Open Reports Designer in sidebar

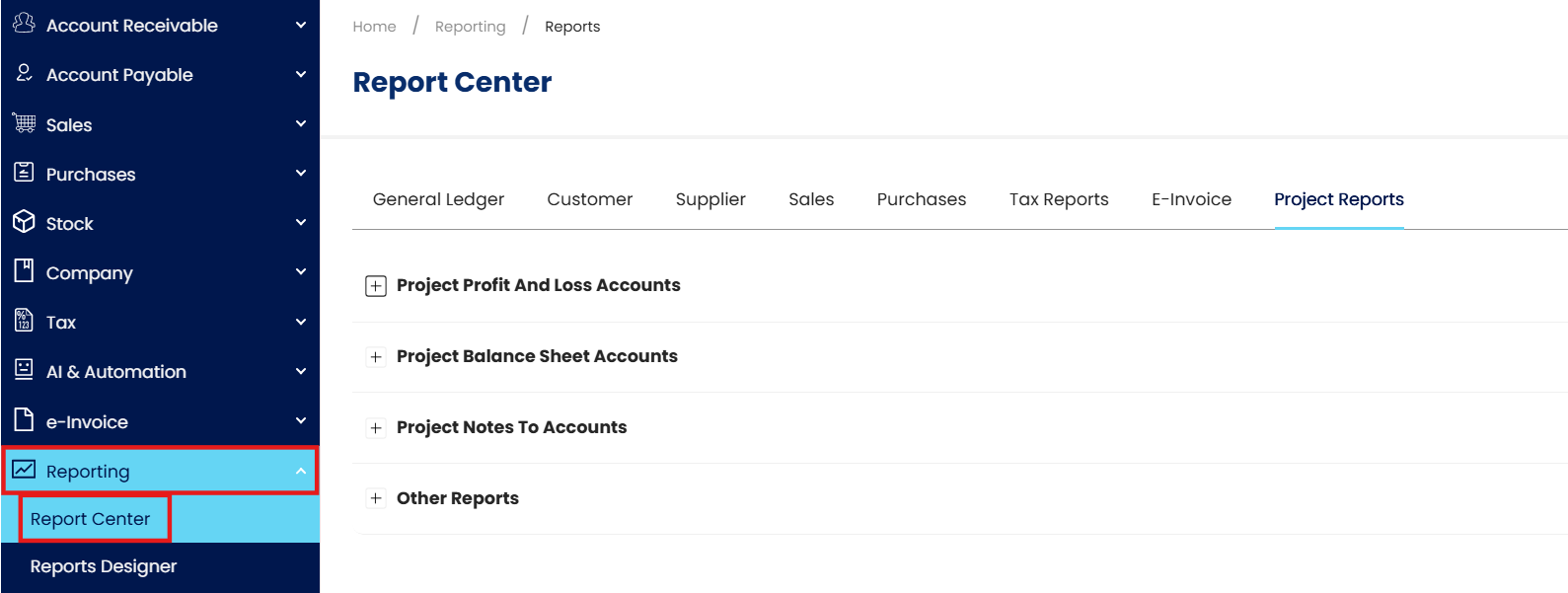pos(104,566)
